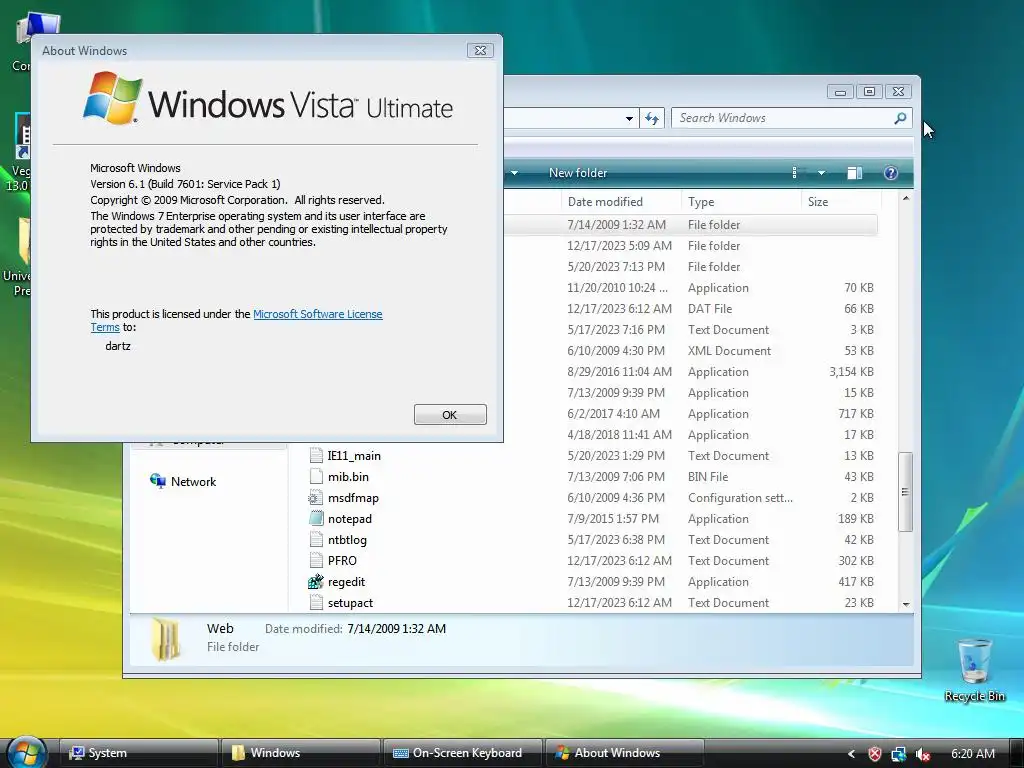Open Explorer help question mark icon

891,173
